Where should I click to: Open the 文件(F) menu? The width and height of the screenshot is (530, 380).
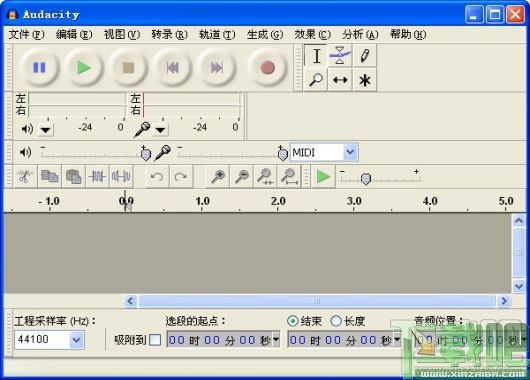[x=26, y=34]
